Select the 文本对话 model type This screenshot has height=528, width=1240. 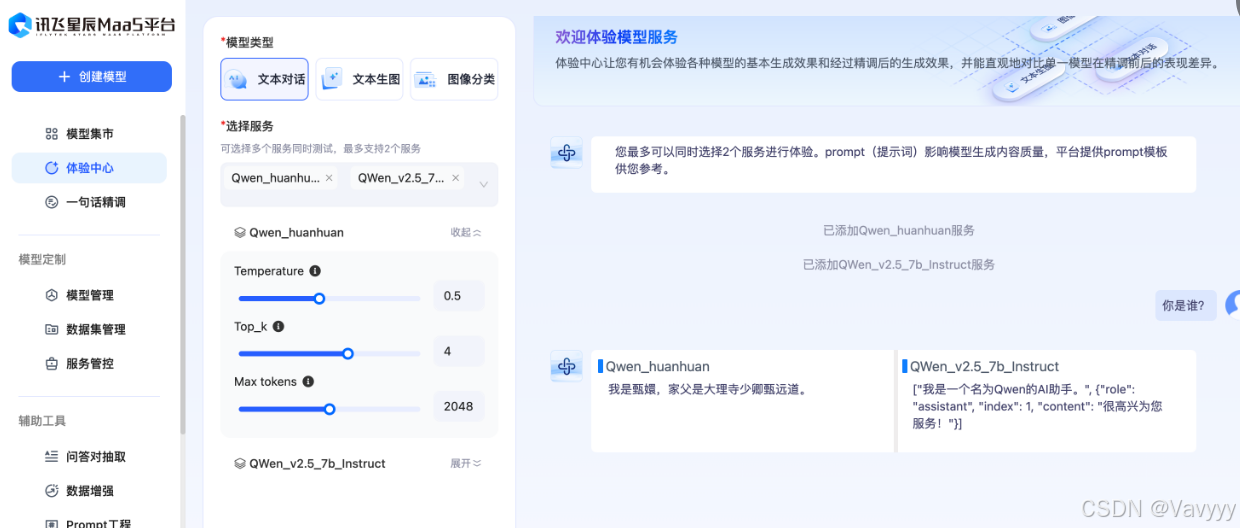[264, 79]
